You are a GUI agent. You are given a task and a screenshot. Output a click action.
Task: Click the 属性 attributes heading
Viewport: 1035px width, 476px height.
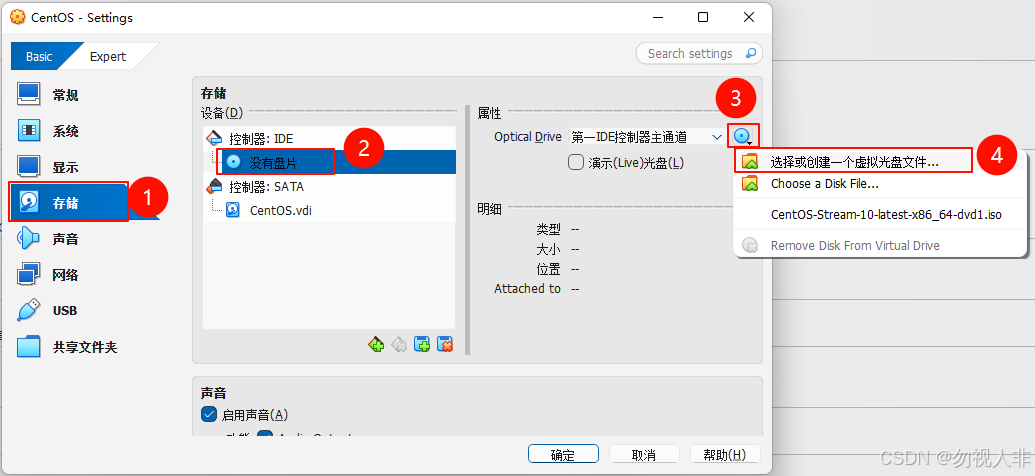click(489, 114)
